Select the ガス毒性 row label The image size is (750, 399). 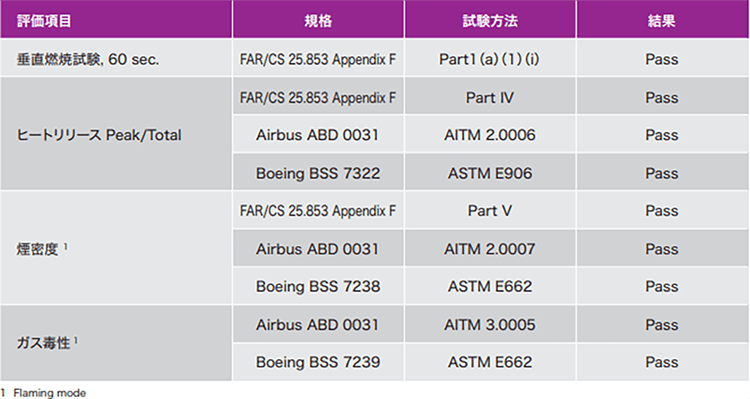[x=116, y=343]
